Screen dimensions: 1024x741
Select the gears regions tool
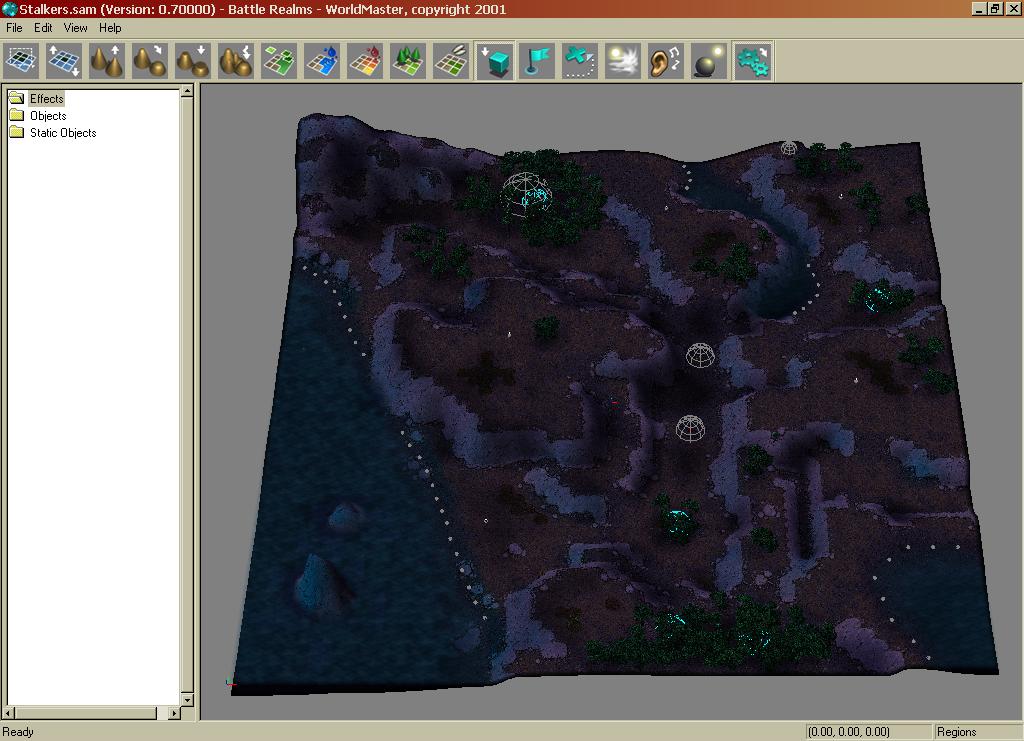(x=752, y=61)
